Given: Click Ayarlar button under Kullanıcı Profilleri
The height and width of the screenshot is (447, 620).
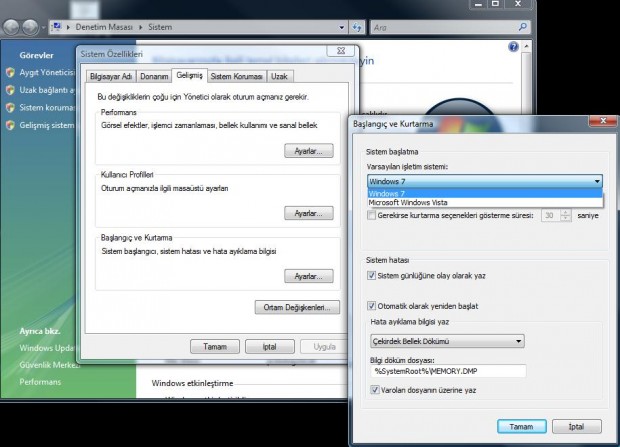Looking at the screenshot, I should (x=309, y=213).
